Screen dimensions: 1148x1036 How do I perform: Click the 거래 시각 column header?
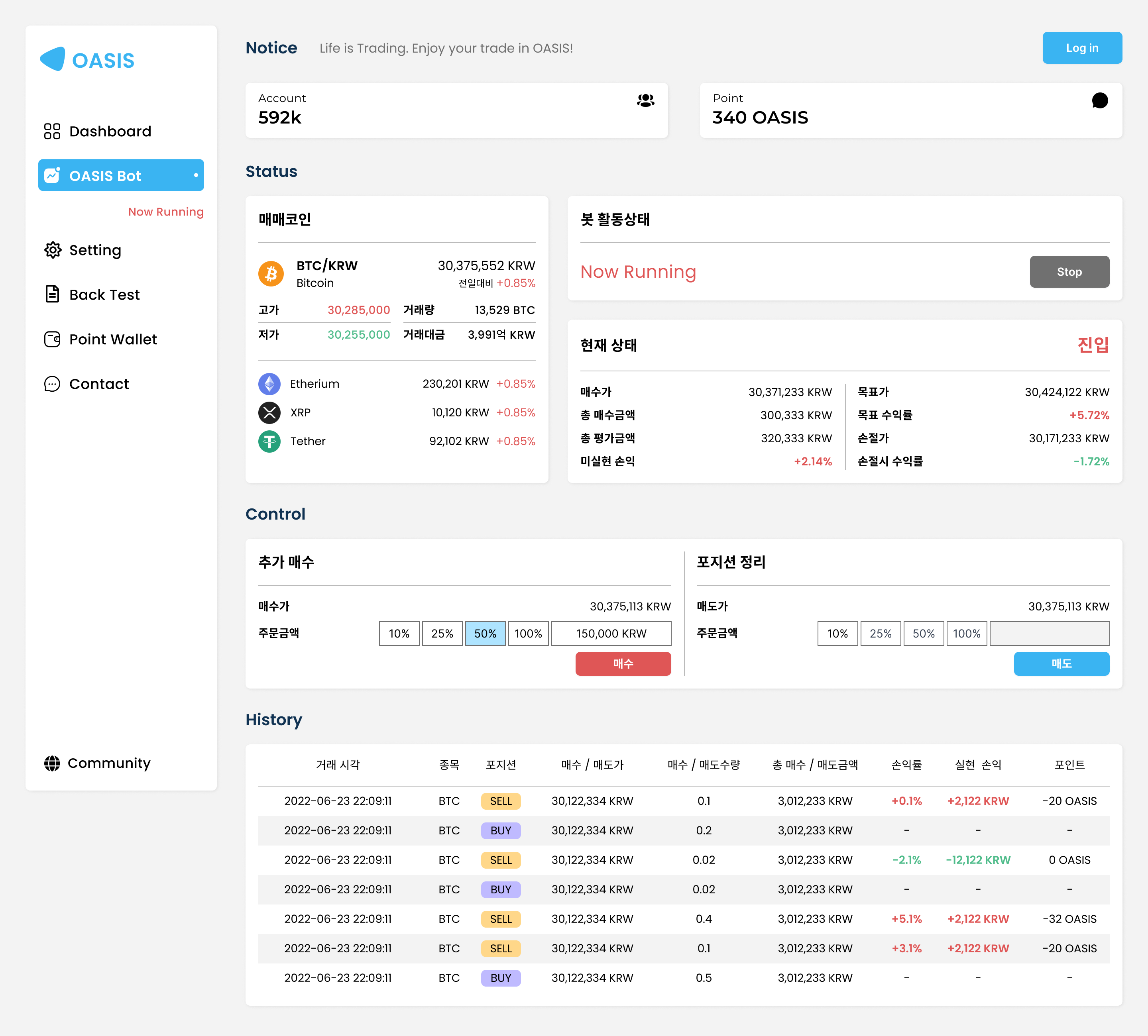pos(338,765)
